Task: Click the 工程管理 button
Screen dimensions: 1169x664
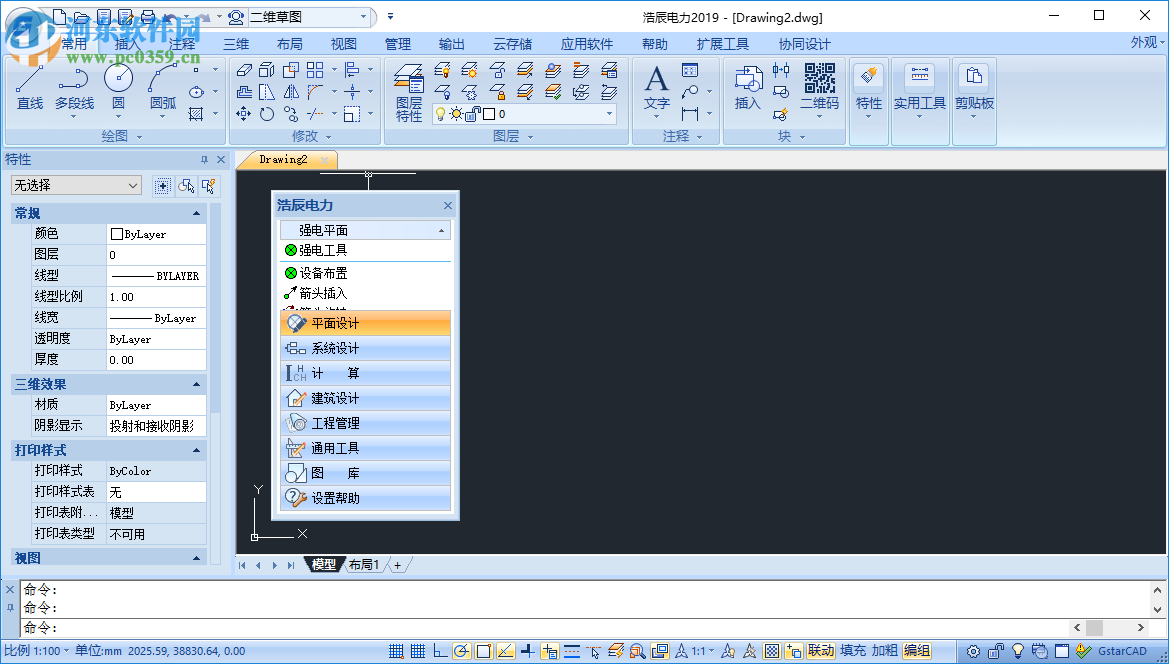Action: (x=365, y=423)
